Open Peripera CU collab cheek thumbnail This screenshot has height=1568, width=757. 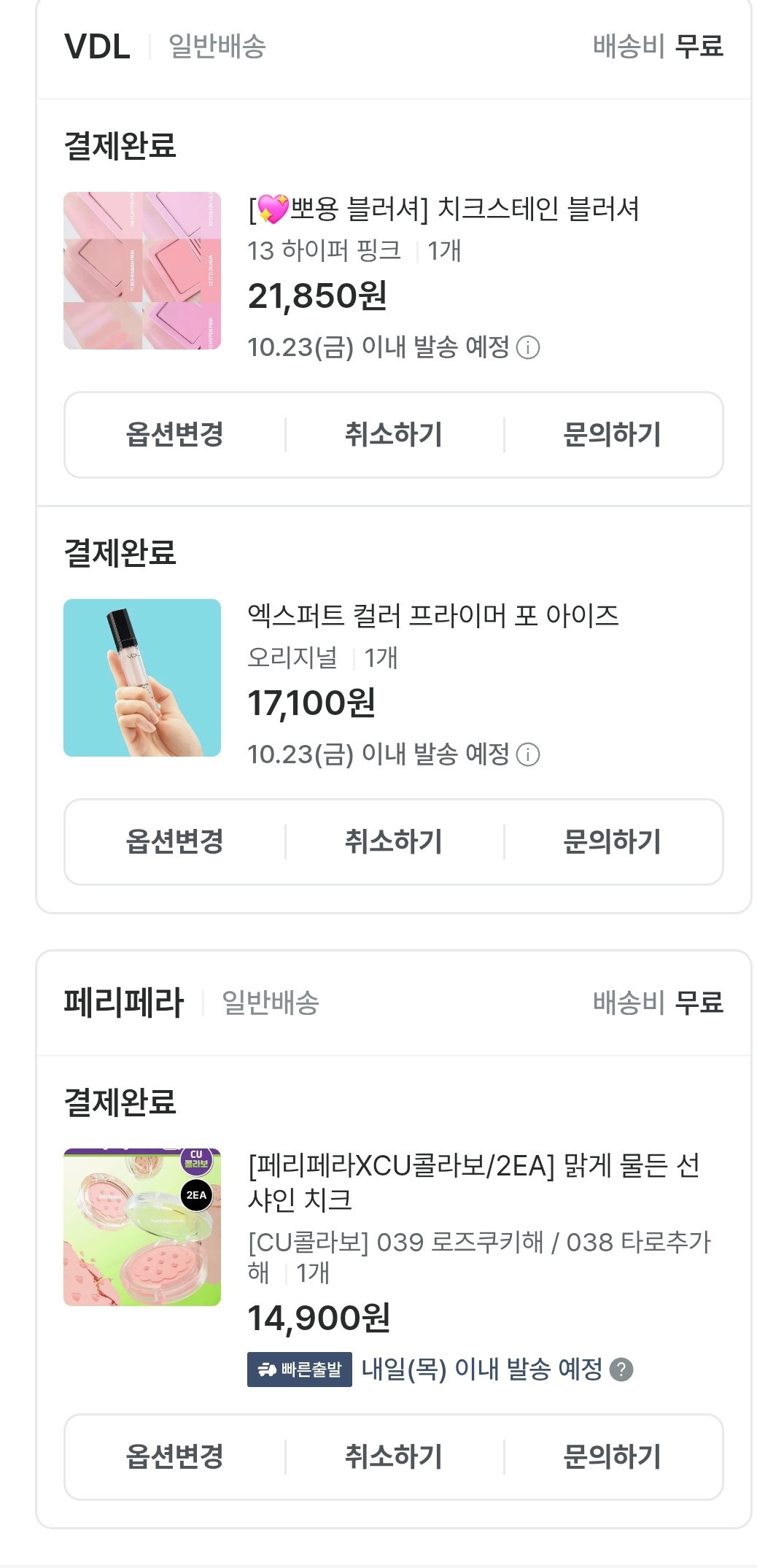142,1227
